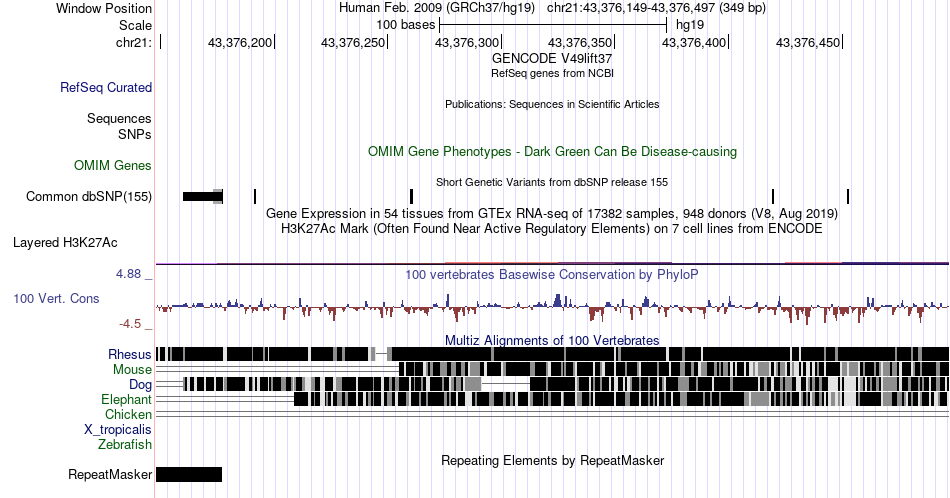Click the Window Position label
Screen dimensions: 950x498
[104, 8]
